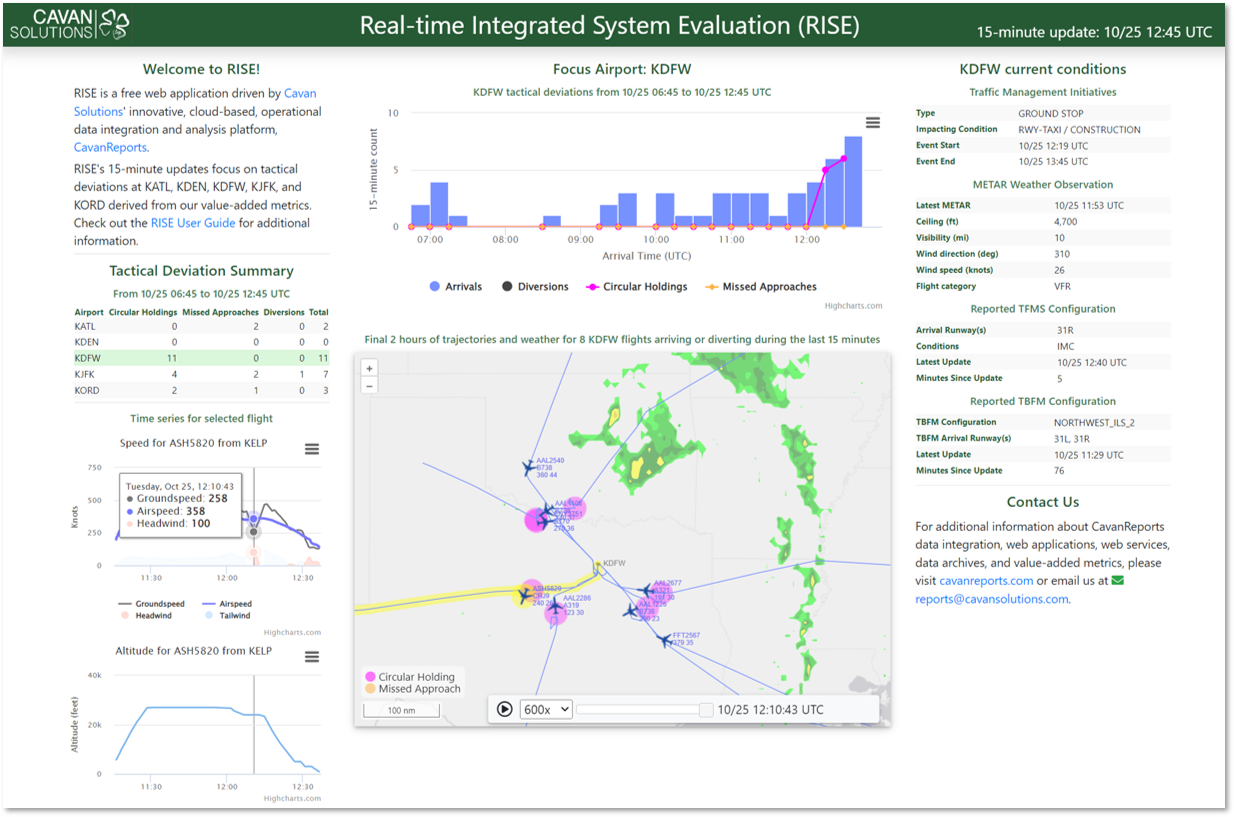
Task: Open the KDFW deviations chart hamburger menu
Action: pyautogui.click(x=872, y=123)
